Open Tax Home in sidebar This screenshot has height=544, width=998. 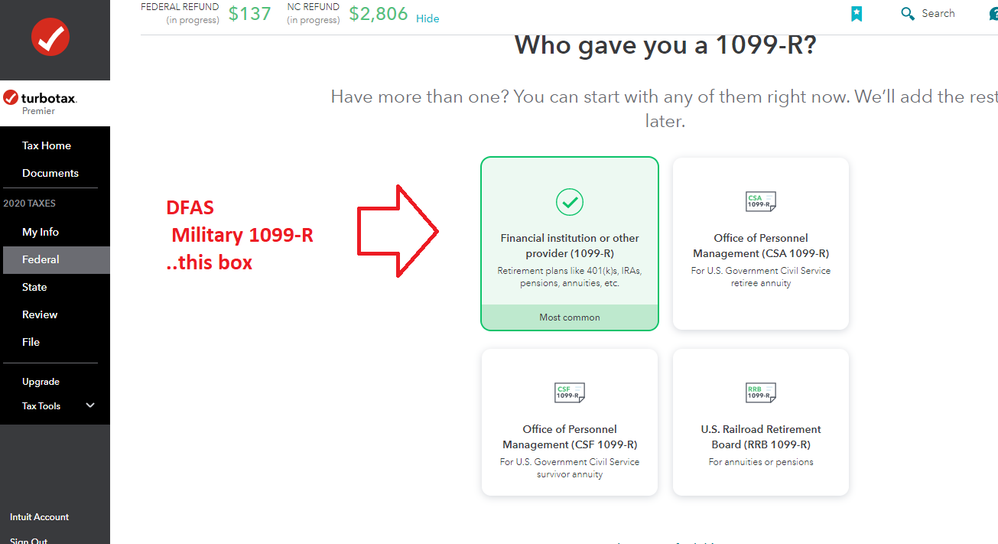pyautogui.click(x=46, y=146)
